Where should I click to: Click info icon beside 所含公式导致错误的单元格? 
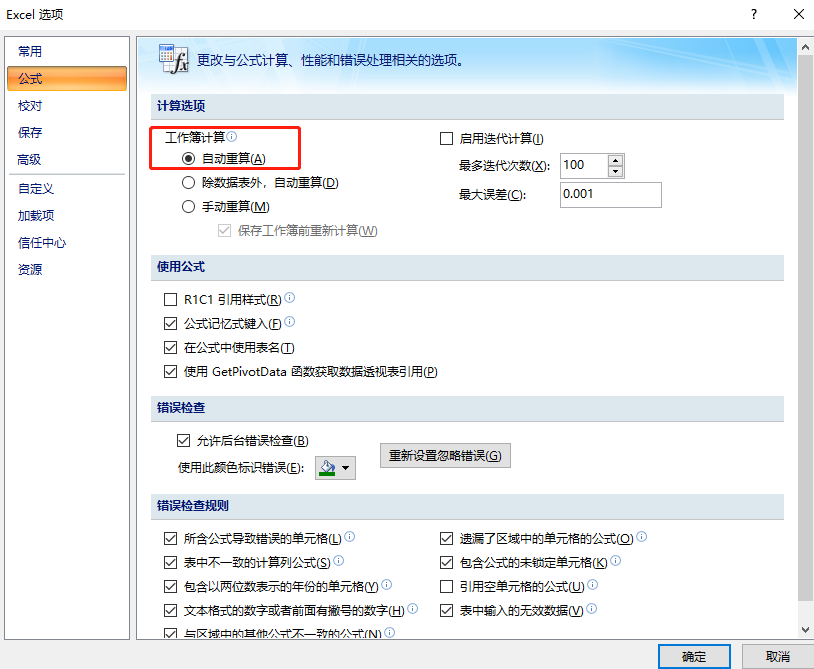pyautogui.click(x=350, y=537)
